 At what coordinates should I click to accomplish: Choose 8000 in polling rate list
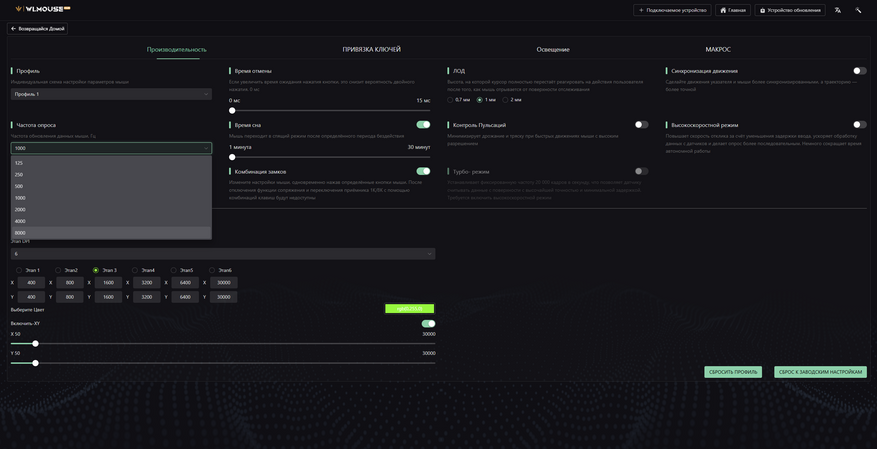click(x=111, y=233)
